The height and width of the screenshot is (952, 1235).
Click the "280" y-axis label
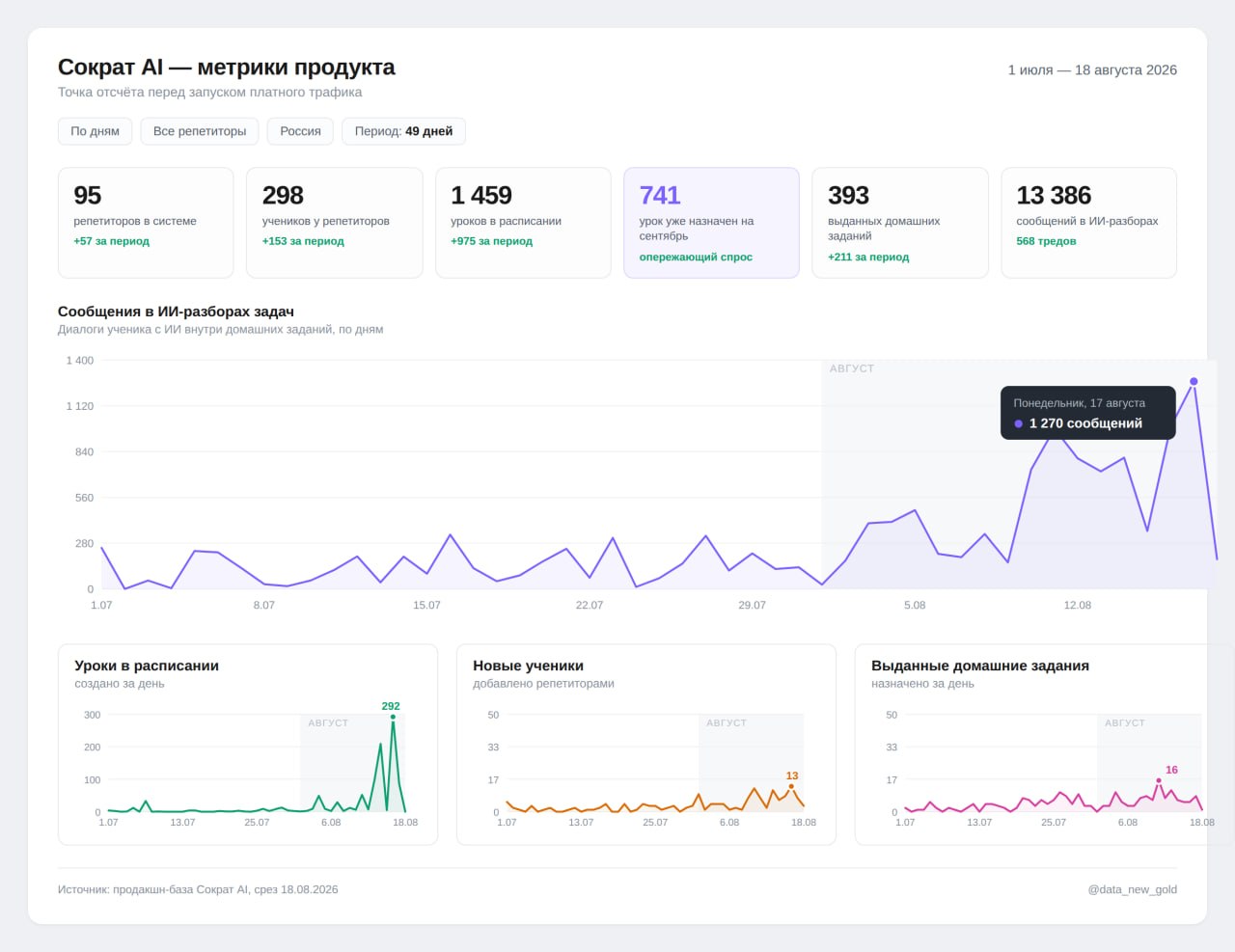click(85, 544)
